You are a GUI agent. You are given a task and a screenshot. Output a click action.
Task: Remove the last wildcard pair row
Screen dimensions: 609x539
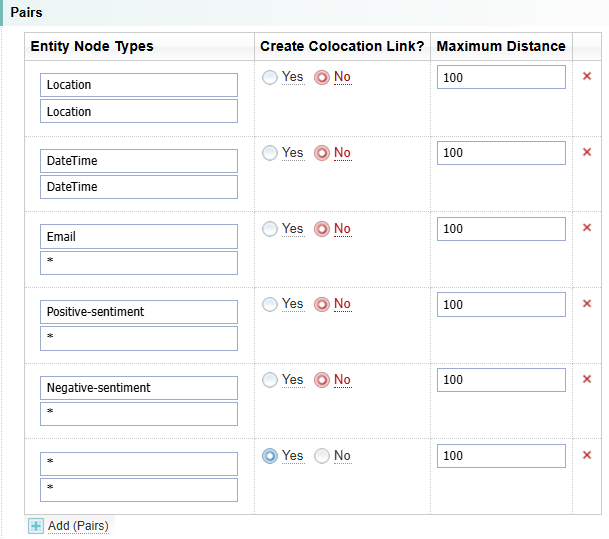pos(587,455)
